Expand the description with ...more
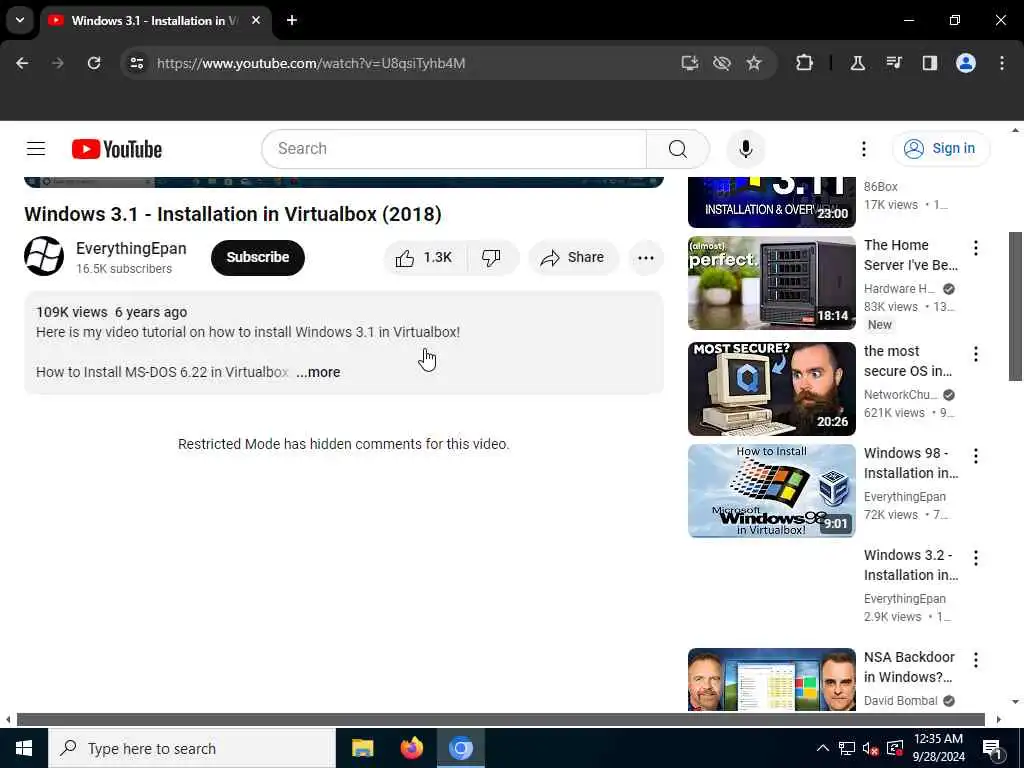The width and height of the screenshot is (1024, 768). 318,372
